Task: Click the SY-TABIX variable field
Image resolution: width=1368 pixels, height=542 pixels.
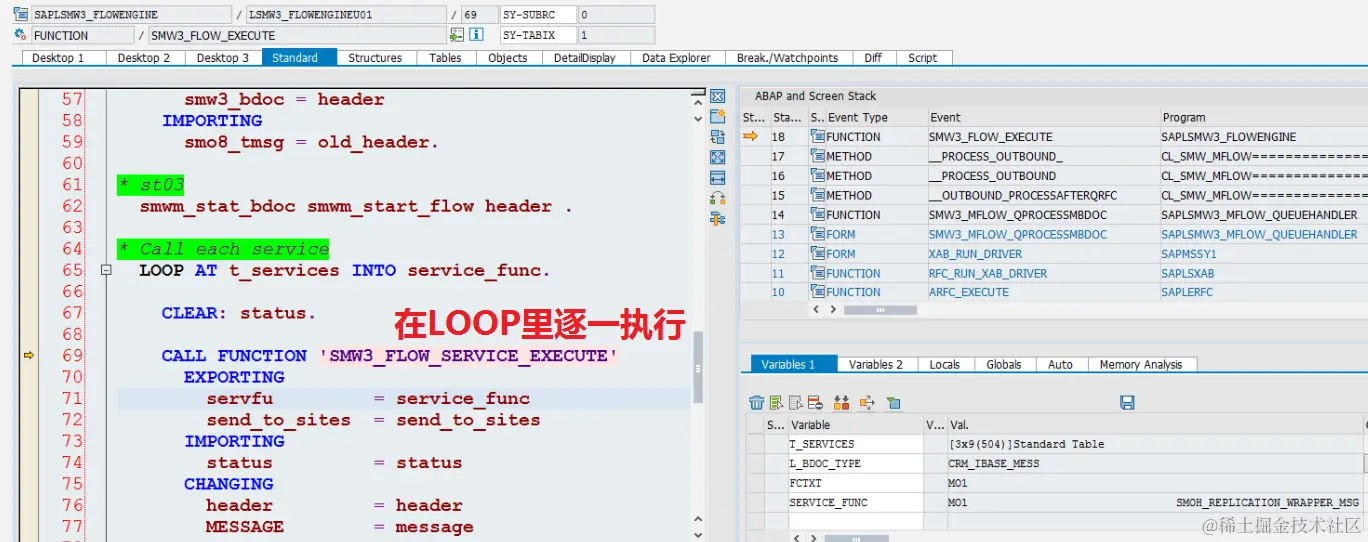Action: pyautogui.click(x=538, y=35)
